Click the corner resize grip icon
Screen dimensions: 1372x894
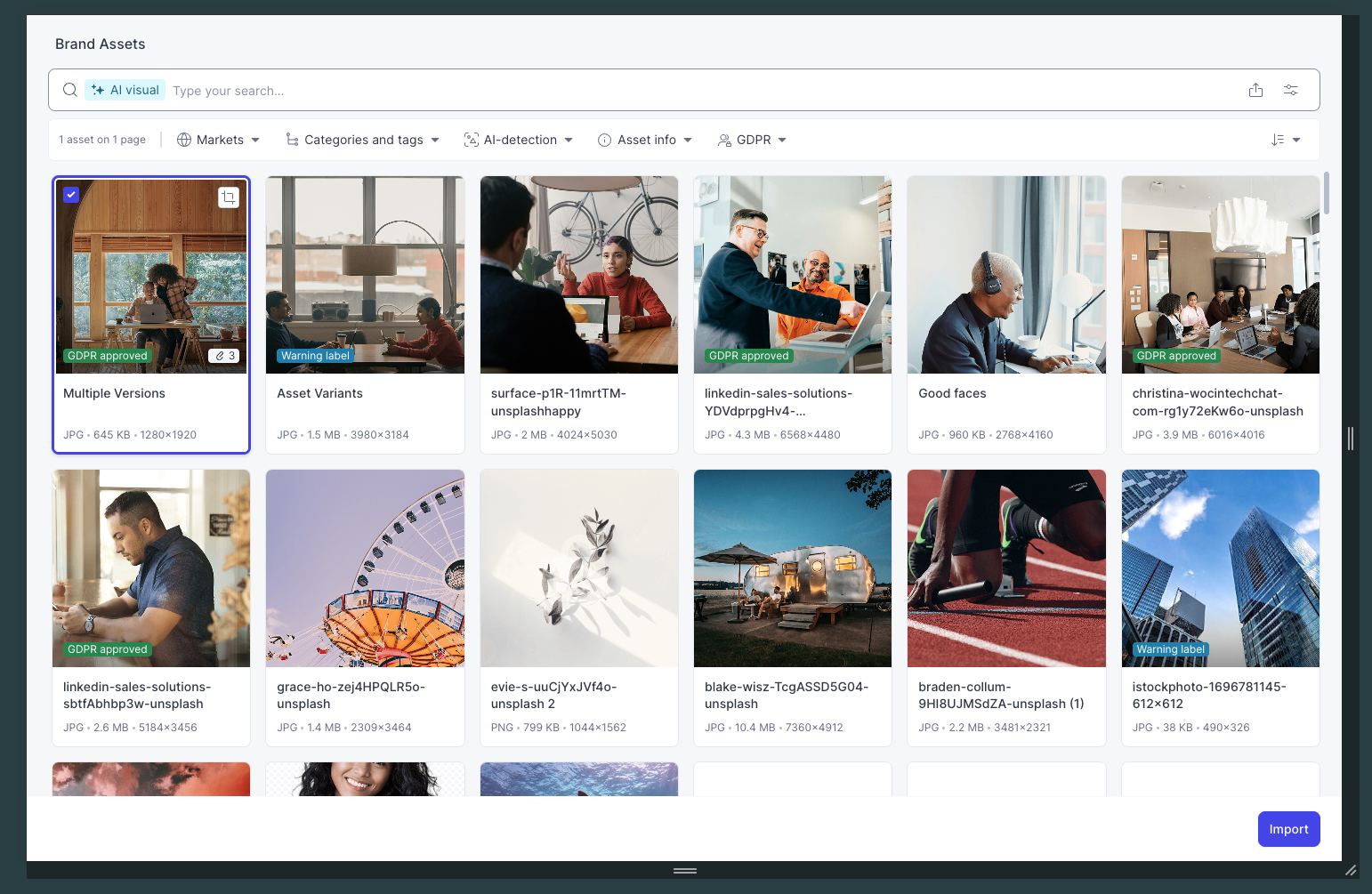(x=1351, y=870)
